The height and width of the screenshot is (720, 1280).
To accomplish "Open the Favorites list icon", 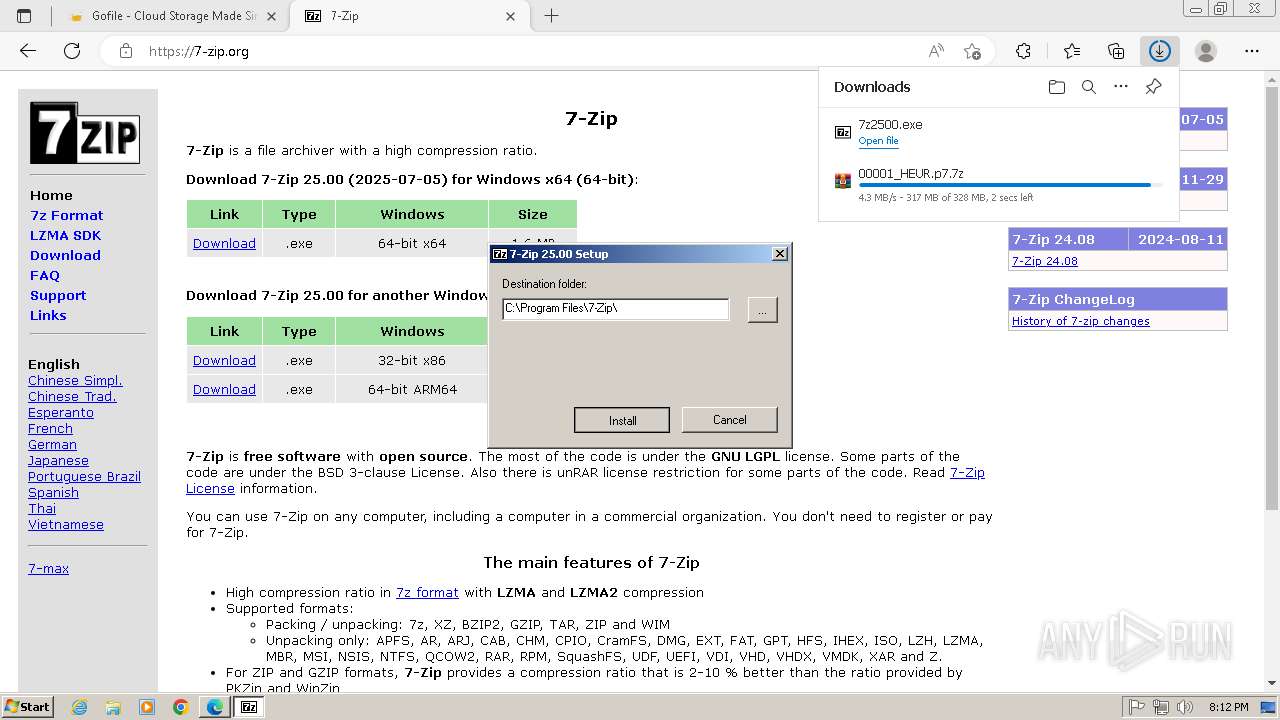I will [1072, 51].
